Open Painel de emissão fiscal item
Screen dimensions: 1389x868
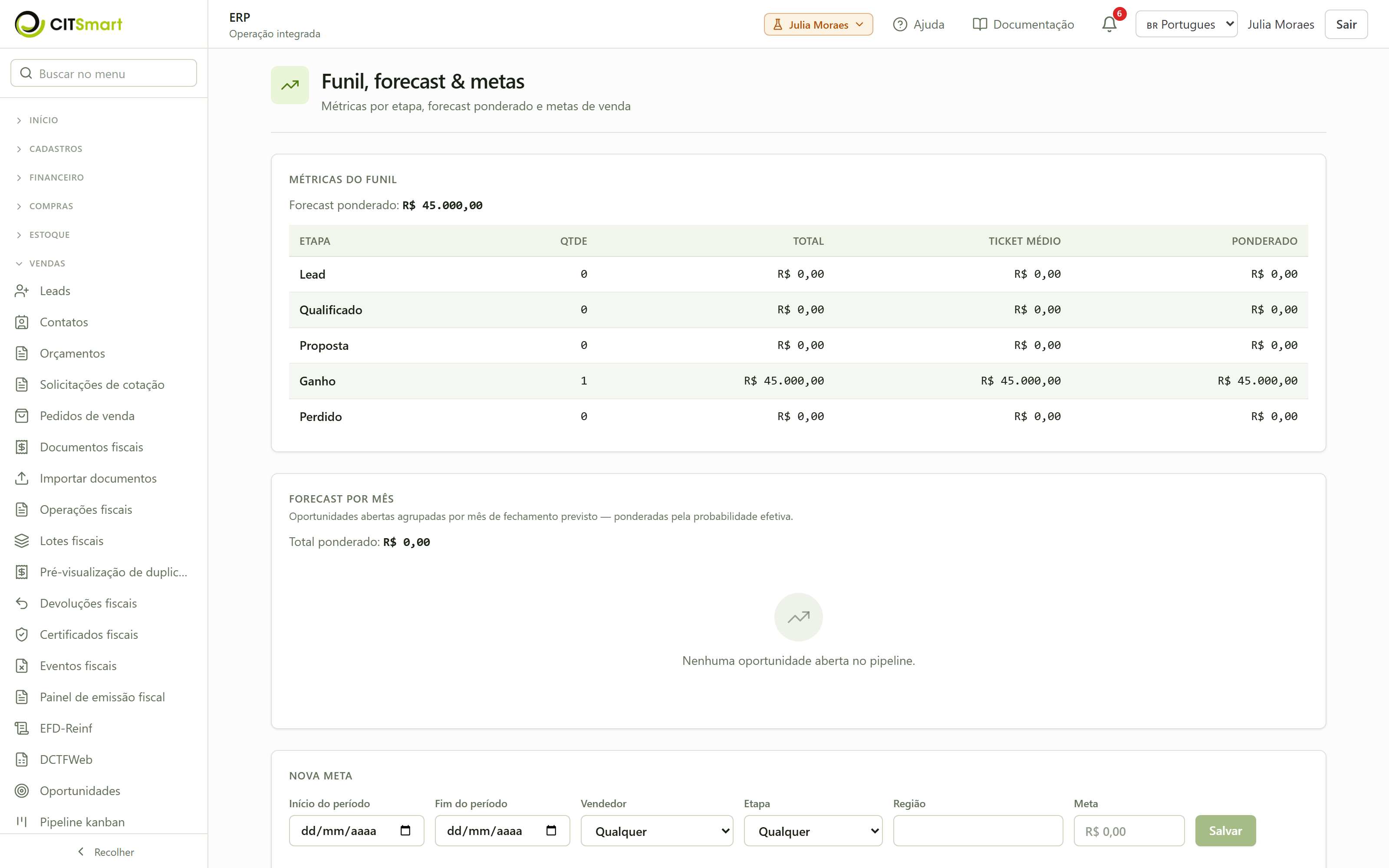pyautogui.click(x=102, y=697)
